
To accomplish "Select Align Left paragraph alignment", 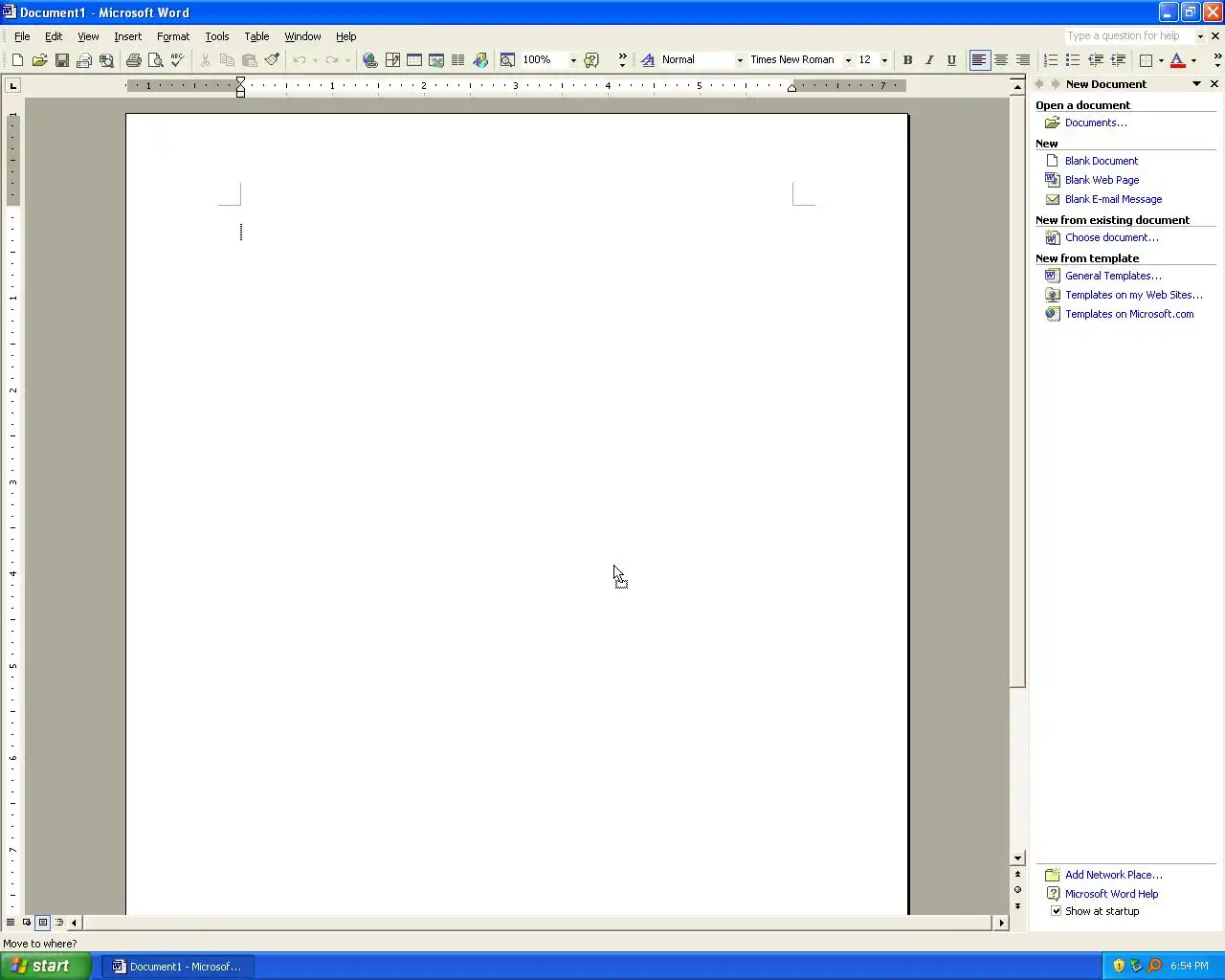I will click(x=979, y=60).
